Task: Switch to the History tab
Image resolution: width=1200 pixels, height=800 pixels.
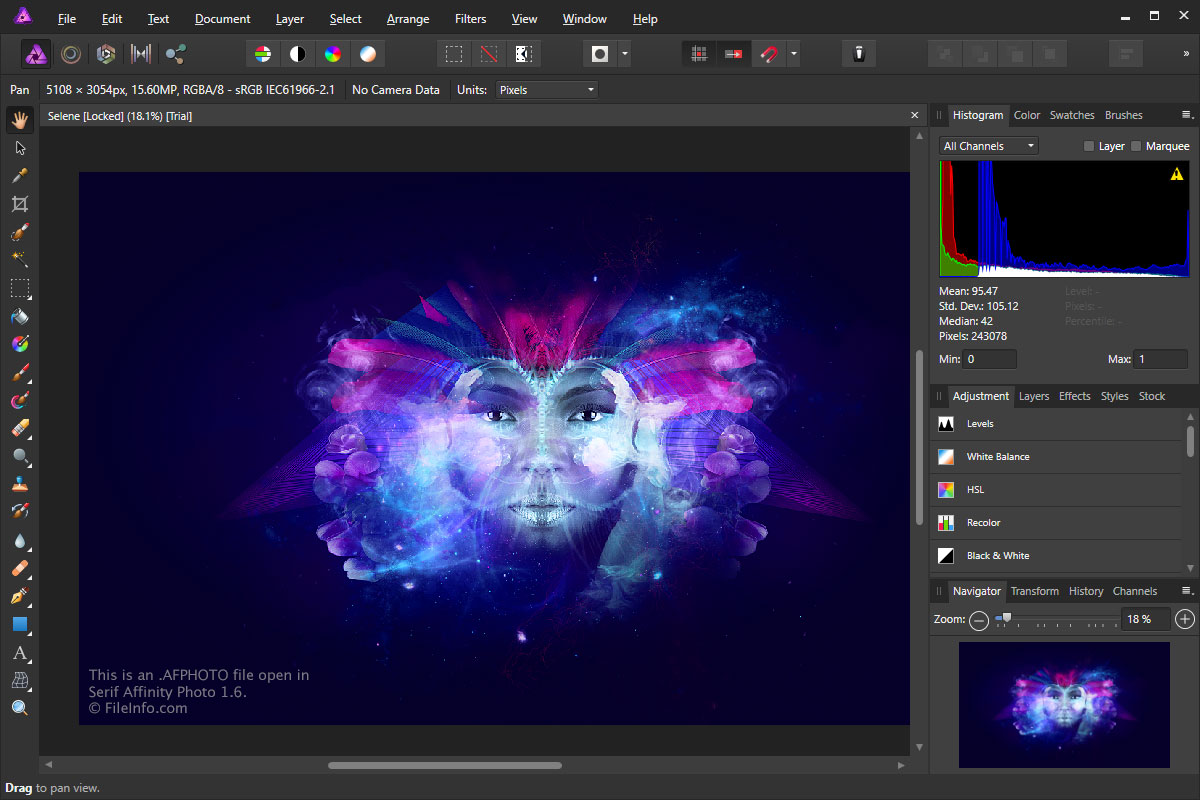Action: (x=1086, y=591)
